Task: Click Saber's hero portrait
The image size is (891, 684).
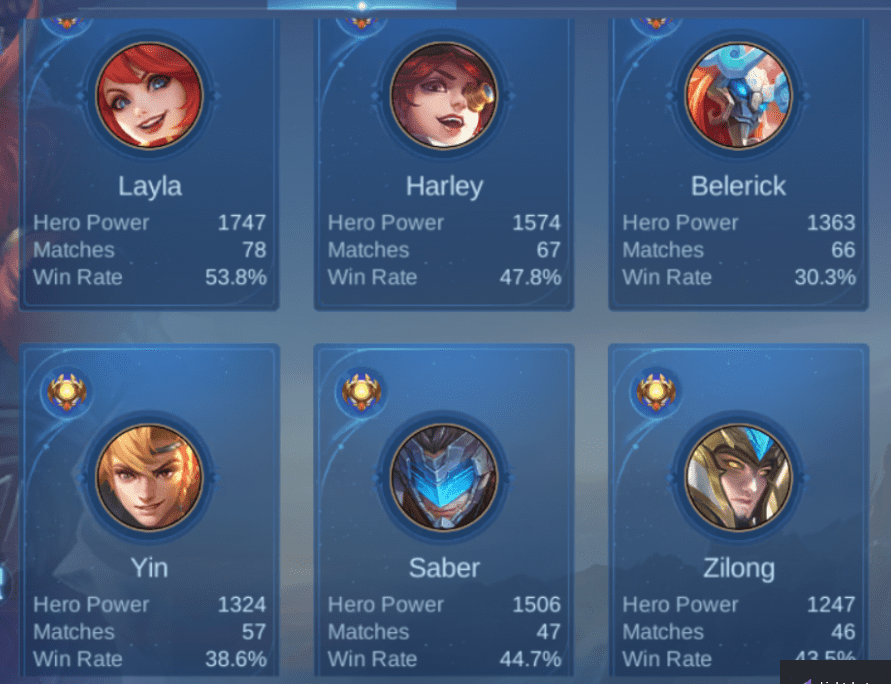Action: pyautogui.click(x=444, y=477)
